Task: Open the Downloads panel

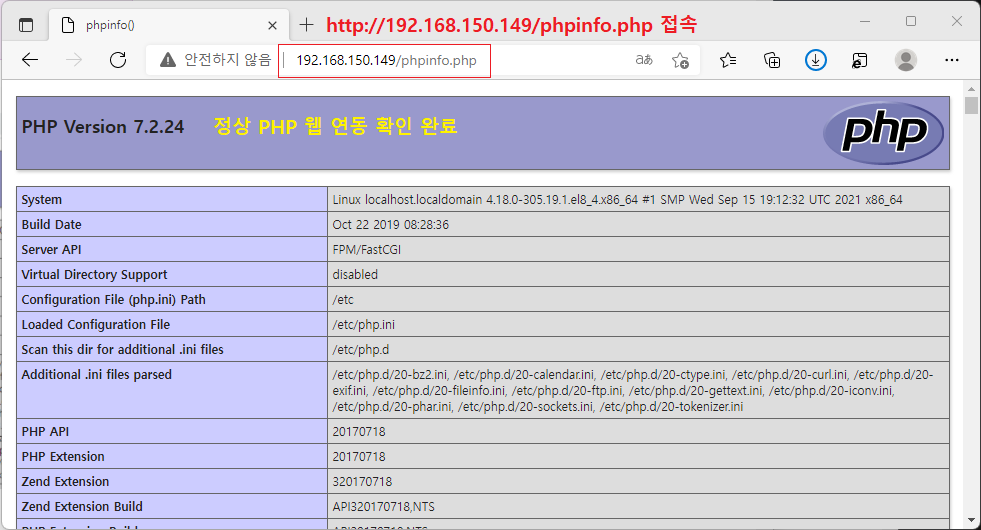Action: pyautogui.click(x=815, y=60)
